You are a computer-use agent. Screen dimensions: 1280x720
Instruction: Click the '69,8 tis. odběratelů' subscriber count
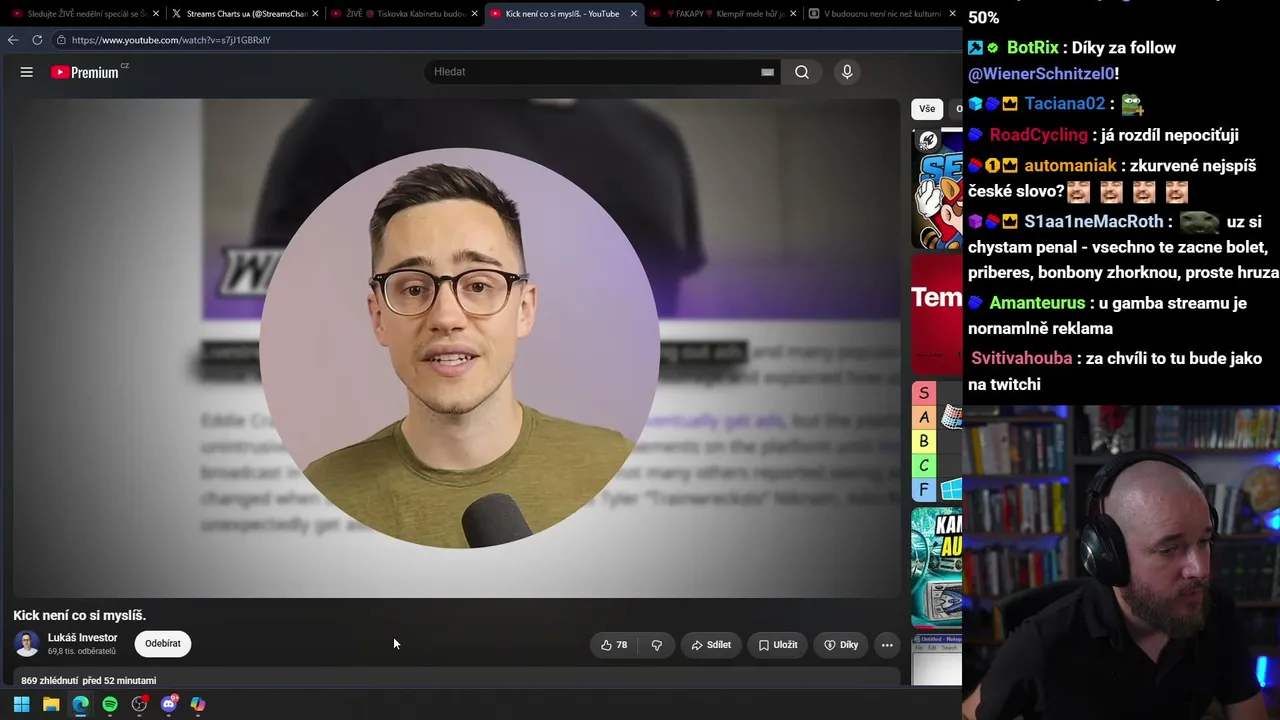pos(82,652)
